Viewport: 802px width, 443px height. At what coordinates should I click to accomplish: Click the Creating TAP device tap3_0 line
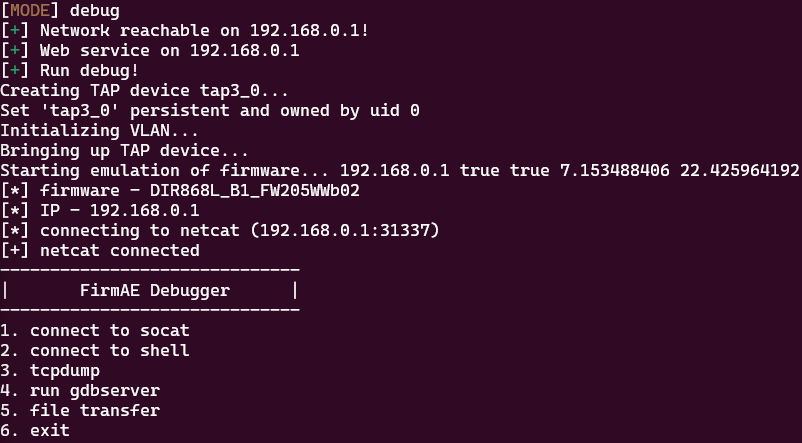pyautogui.click(x=144, y=91)
